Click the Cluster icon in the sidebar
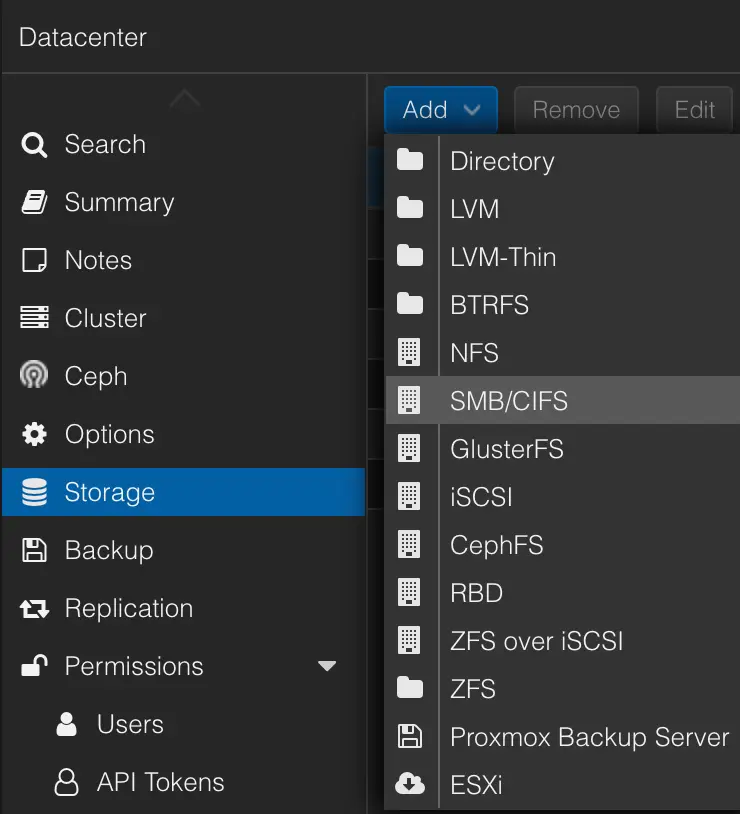 click(33, 318)
